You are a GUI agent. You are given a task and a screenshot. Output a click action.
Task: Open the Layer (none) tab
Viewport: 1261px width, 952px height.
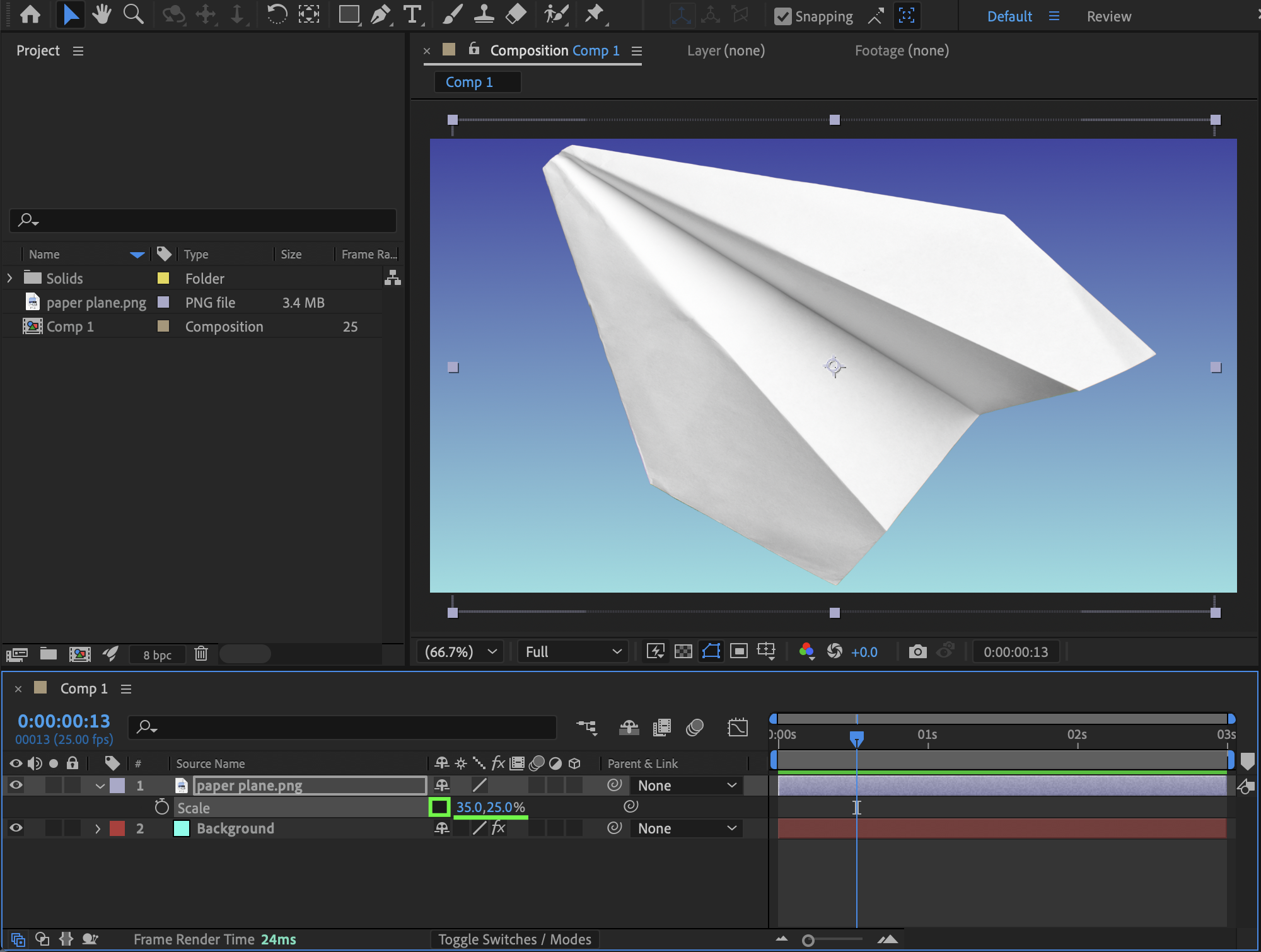(x=726, y=50)
